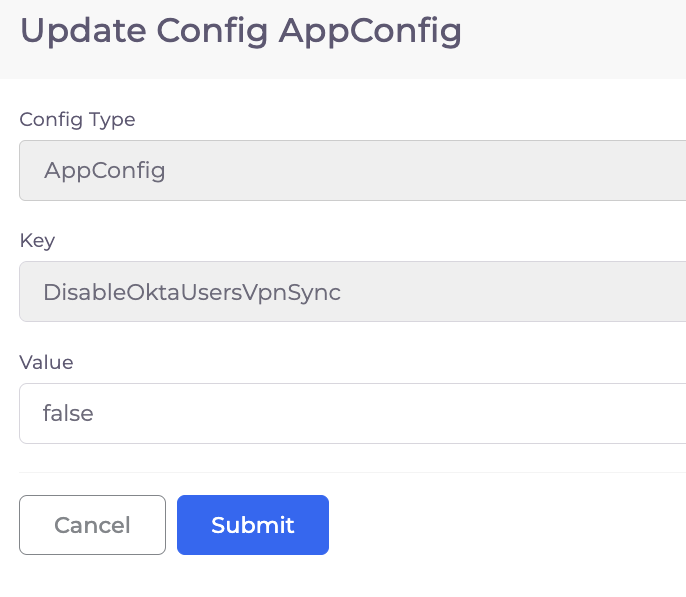
Task: Click the Config Type label
Action: pos(77,120)
